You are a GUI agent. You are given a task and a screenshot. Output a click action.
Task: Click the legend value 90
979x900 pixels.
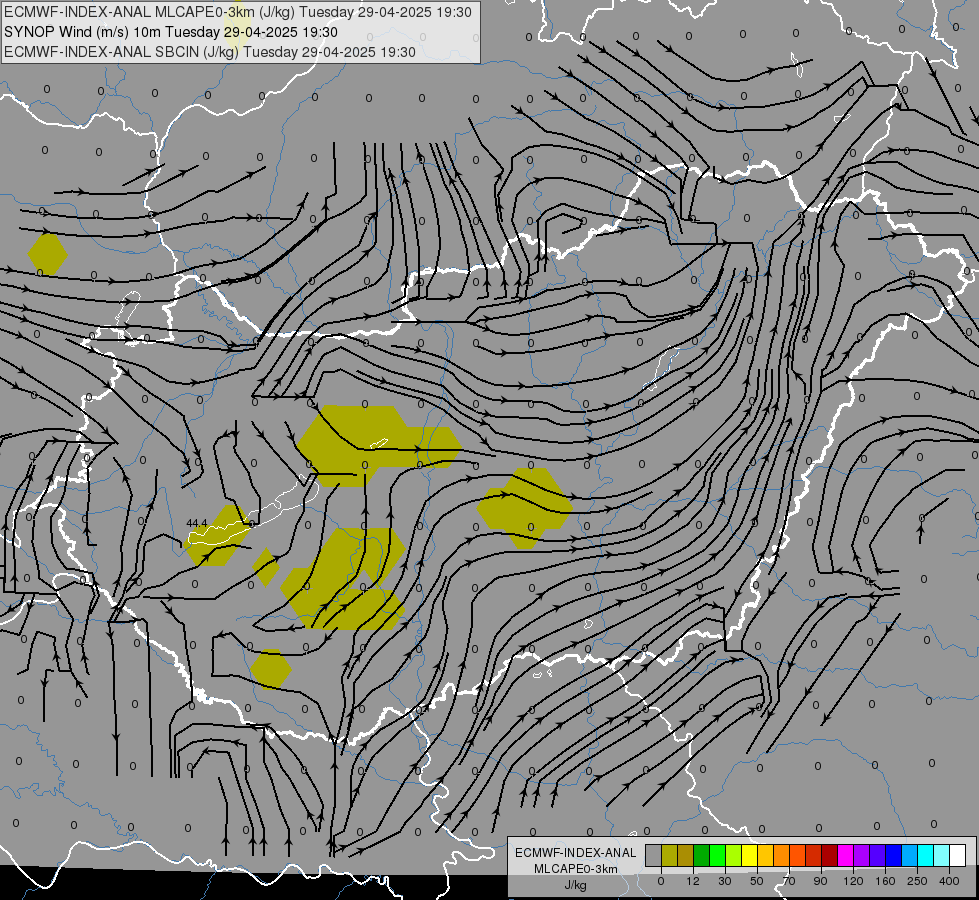click(820, 881)
